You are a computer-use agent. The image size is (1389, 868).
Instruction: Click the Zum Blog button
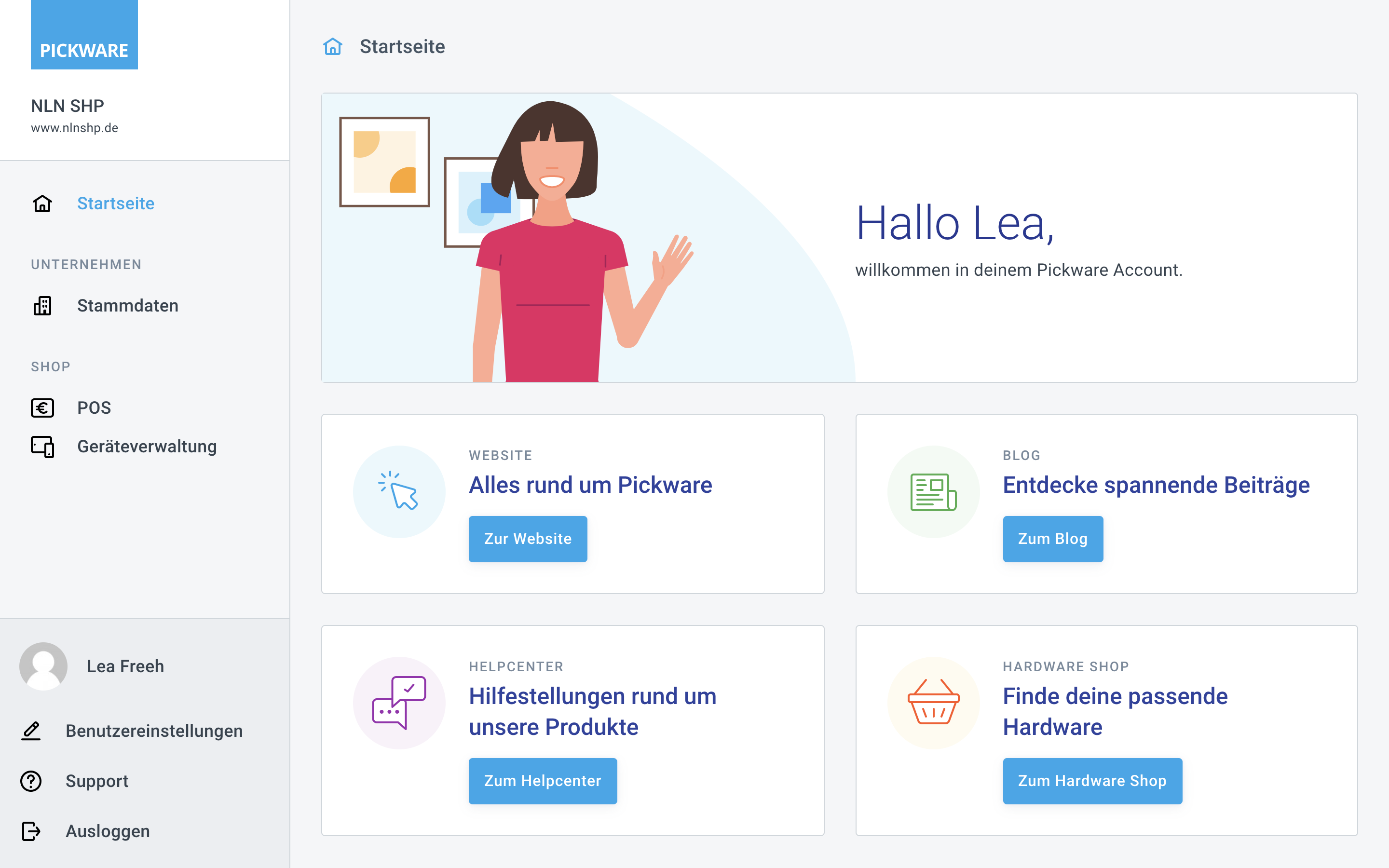point(1053,539)
